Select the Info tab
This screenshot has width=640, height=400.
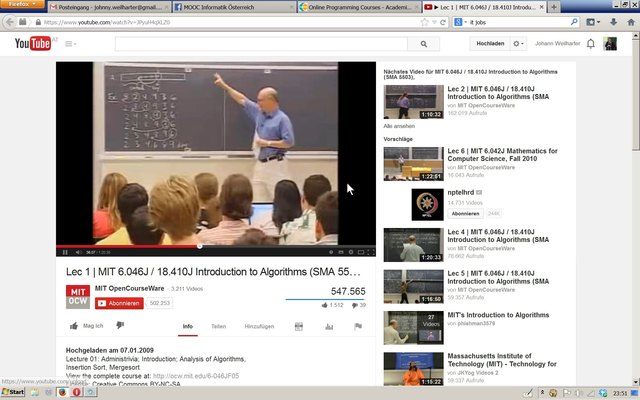click(x=188, y=326)
